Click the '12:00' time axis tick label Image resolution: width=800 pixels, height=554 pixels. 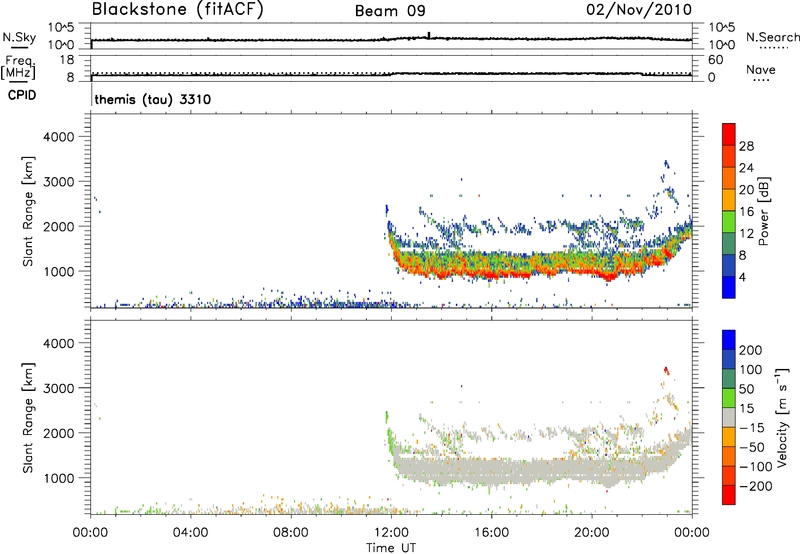click(x=391, y=533)
